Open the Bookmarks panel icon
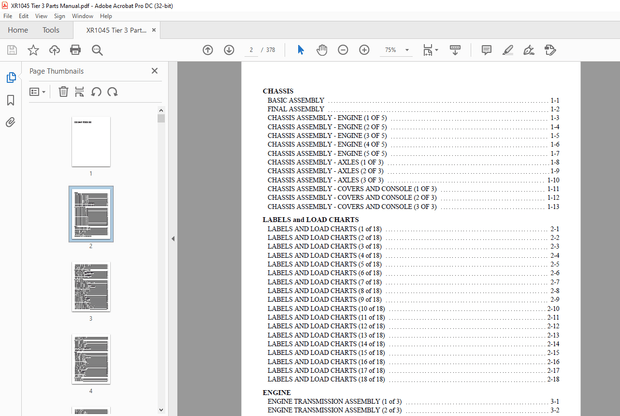The height and width of the screenshot is (416, 620). pyautogui.click(x=11, y=100)
